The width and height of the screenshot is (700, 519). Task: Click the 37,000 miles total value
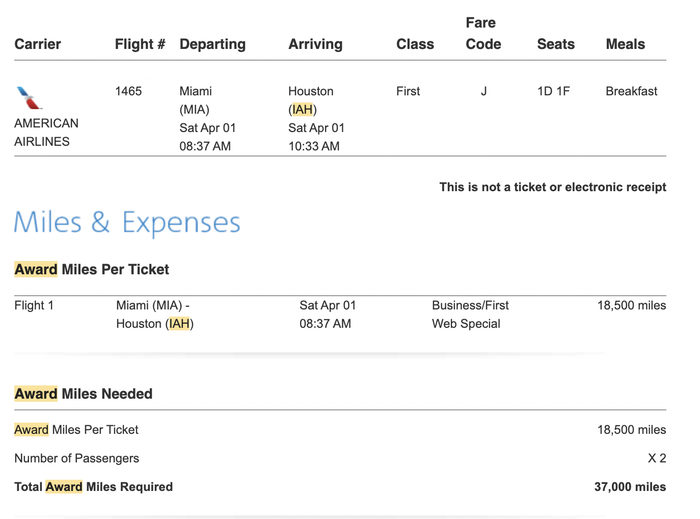(x=630, y=487)
